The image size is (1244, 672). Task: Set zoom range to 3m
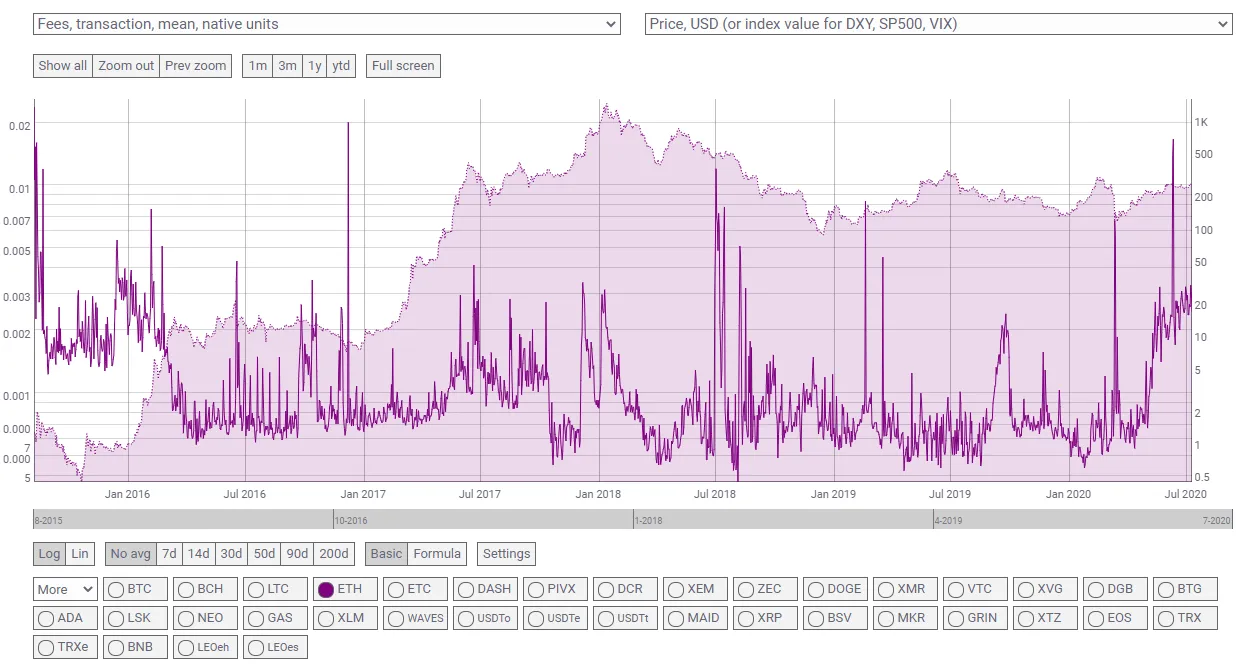pyautogui.click(x=287, y=66)
